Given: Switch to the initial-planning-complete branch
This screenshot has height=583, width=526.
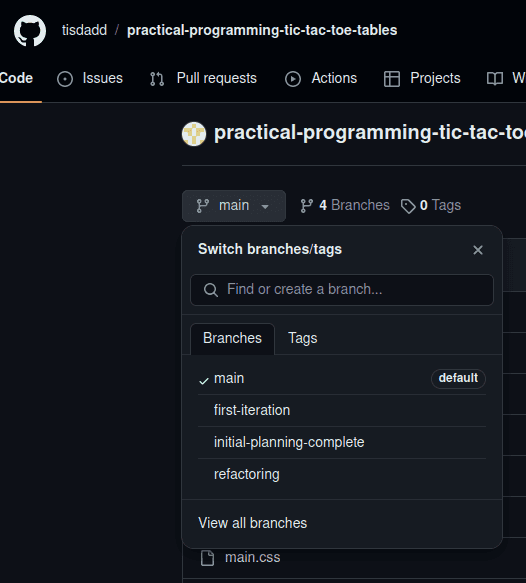Looking at the screenshot, I should tap(342, 442).
